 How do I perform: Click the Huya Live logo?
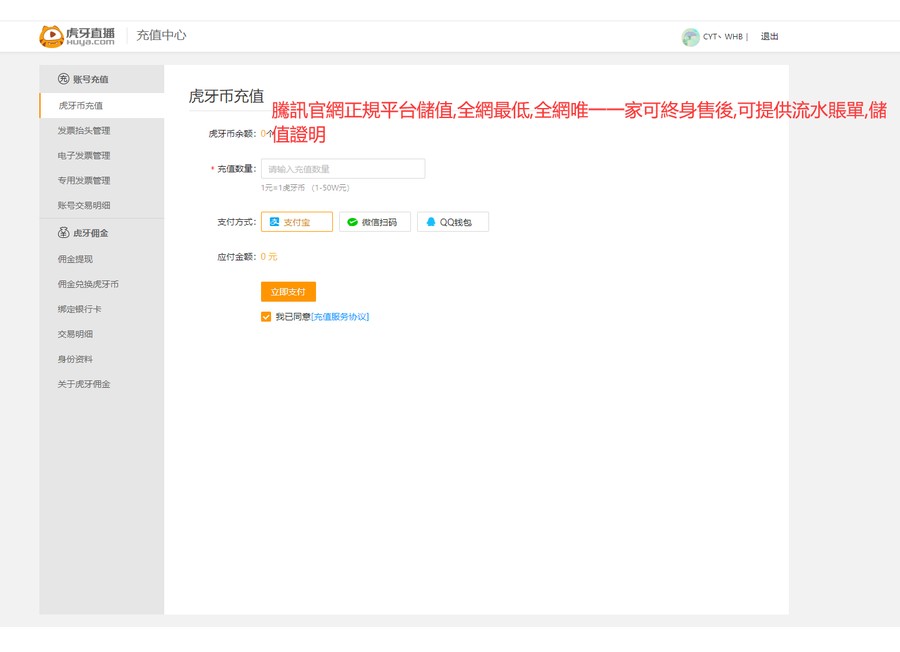[x=77, y=36]
